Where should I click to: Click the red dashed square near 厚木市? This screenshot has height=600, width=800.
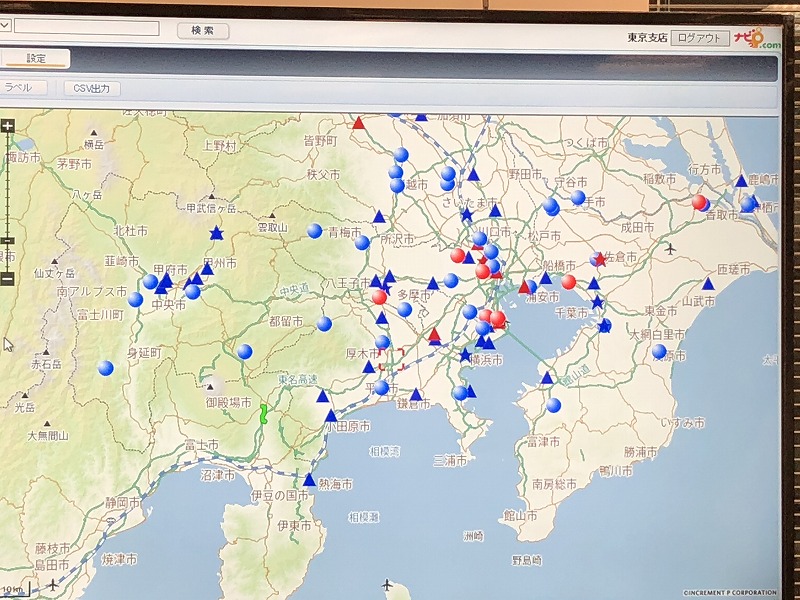391,360
